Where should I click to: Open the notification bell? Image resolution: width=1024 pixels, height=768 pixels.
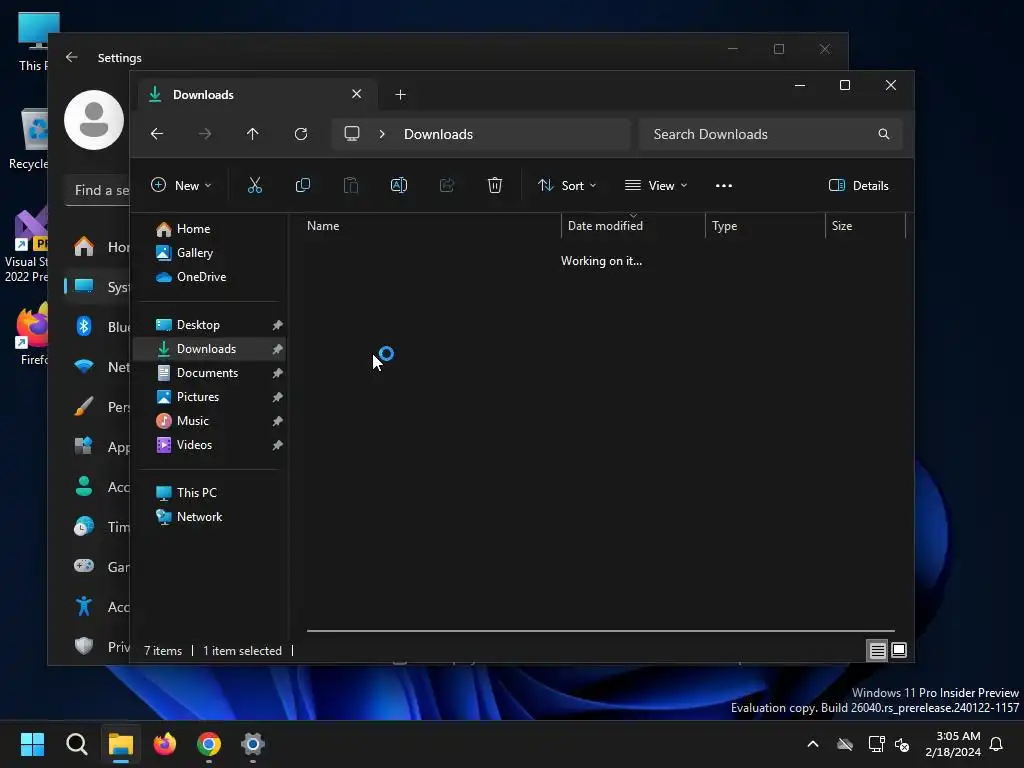997,744
